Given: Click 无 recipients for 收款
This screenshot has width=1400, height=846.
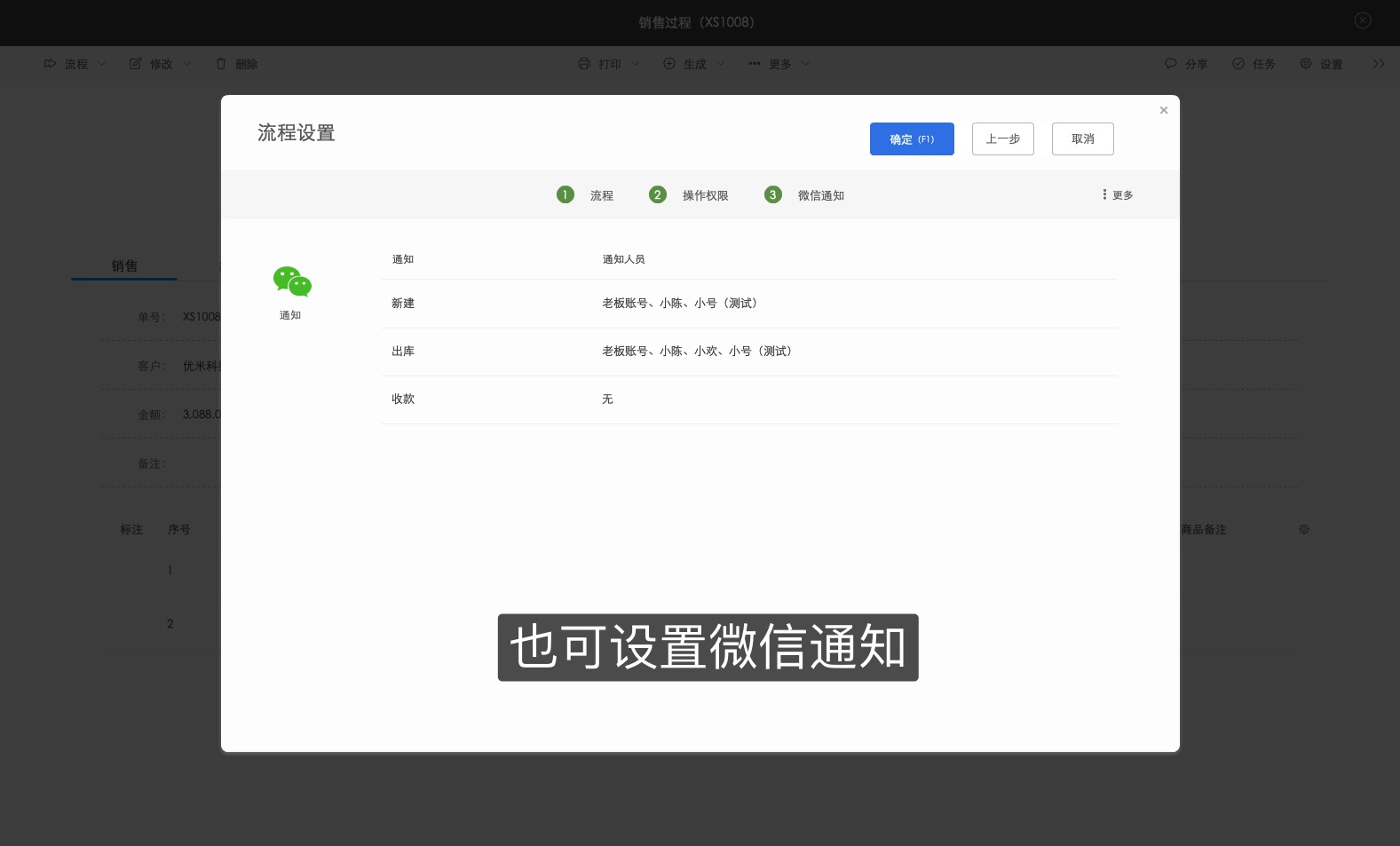Looking at the screenshot, I should click(x=607, y=399).
